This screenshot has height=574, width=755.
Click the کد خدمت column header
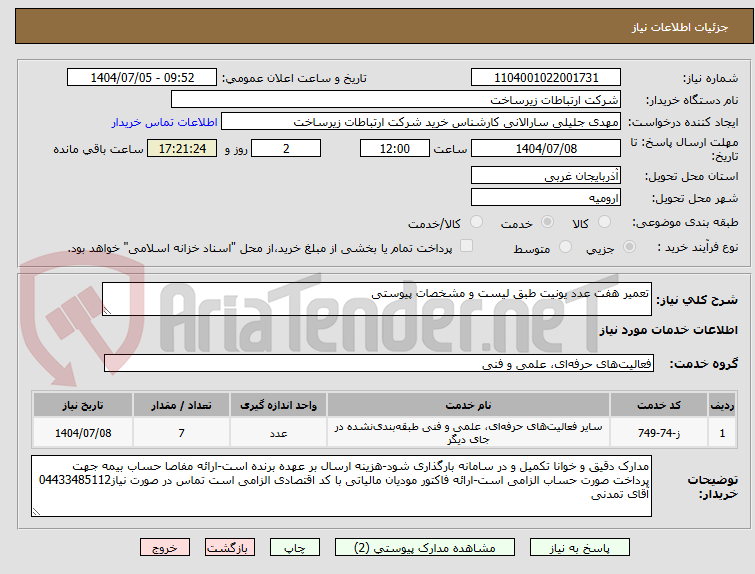point(658,405)
